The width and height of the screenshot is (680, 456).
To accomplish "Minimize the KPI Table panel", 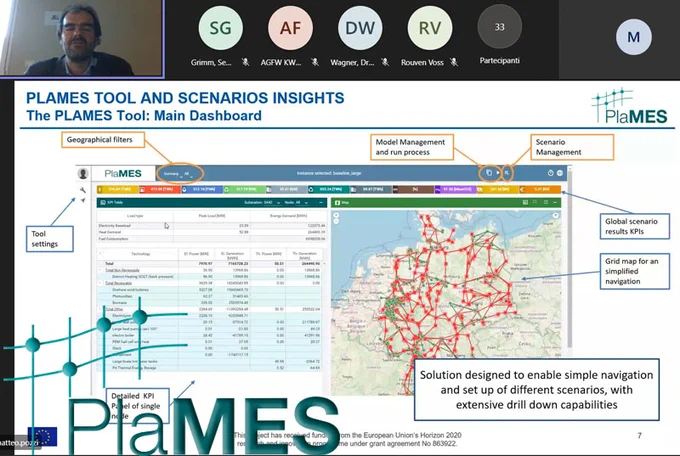I will pyautogui.click(x=321, y=202).
